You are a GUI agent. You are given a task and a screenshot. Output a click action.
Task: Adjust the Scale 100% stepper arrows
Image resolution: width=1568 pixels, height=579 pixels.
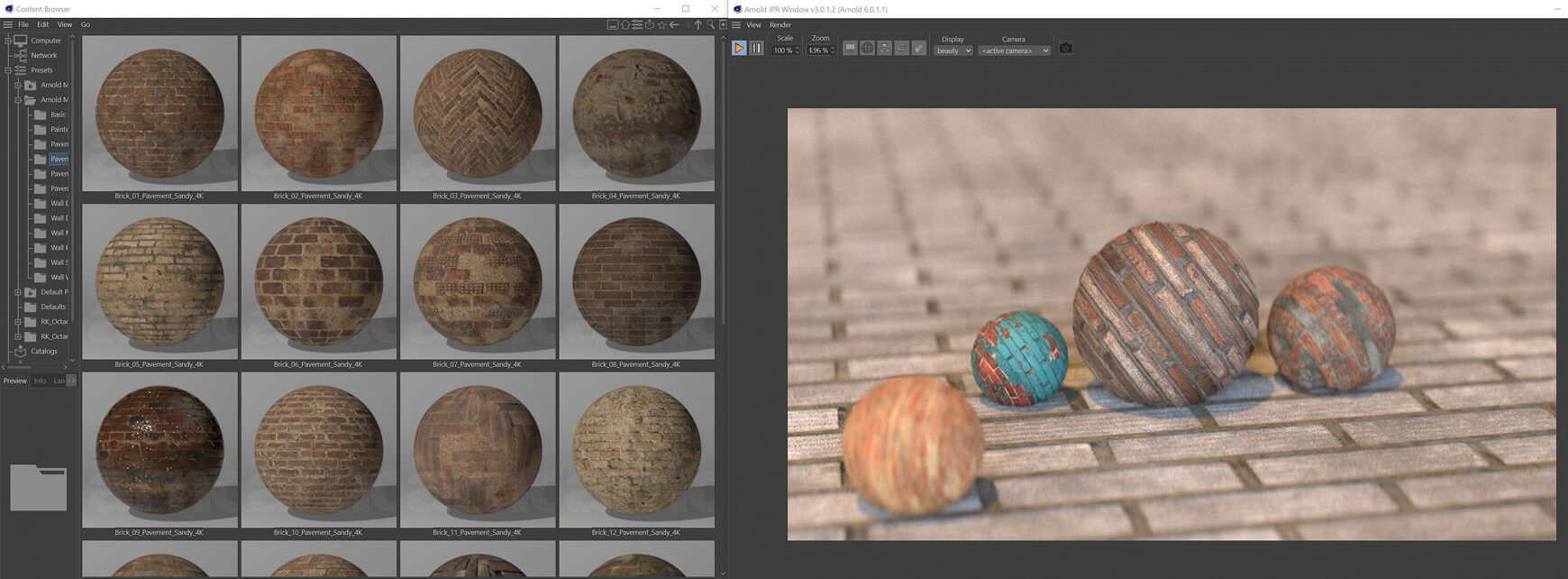pyautogui.click(x=798, y=51)
